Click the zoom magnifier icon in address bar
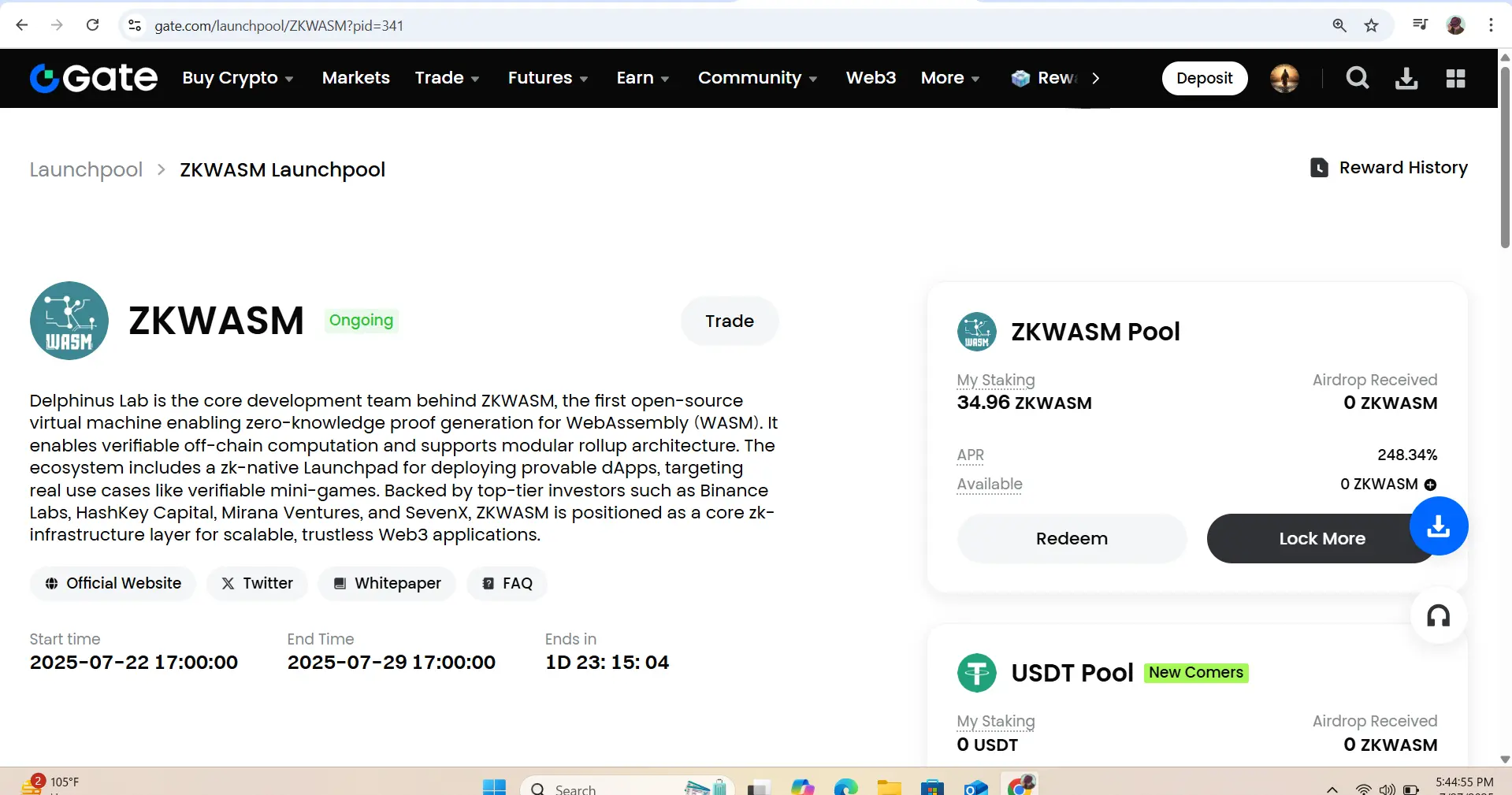Viewport: 1512px width, 795px height. click(1339, 25)
